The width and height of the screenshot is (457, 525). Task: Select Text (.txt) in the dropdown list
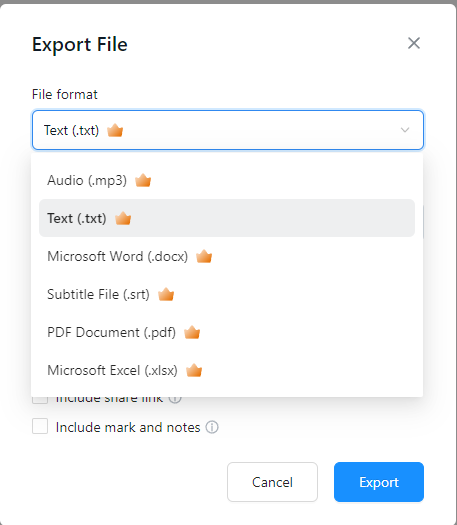(x=227, y=218)
